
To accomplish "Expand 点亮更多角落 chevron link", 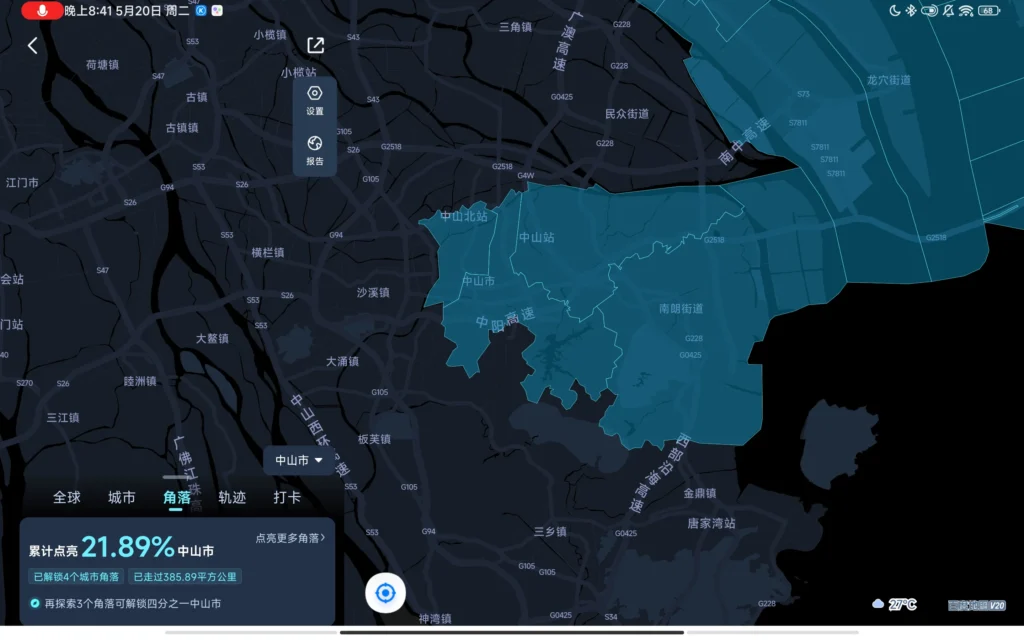I will pos(290,538).
